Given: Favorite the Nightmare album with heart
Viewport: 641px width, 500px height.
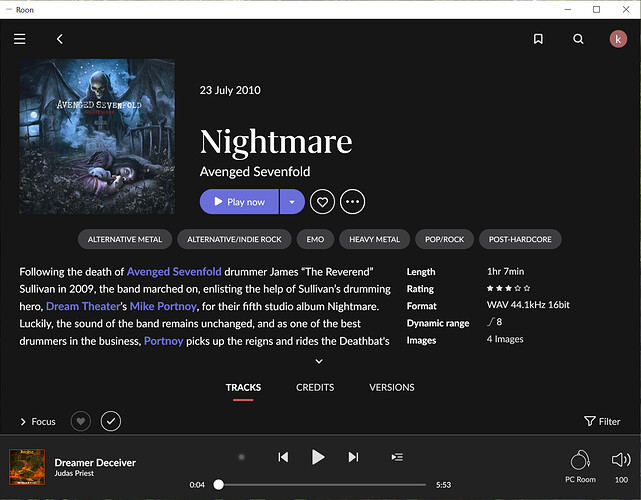Looking at the screenshot, I should (322, 202).
